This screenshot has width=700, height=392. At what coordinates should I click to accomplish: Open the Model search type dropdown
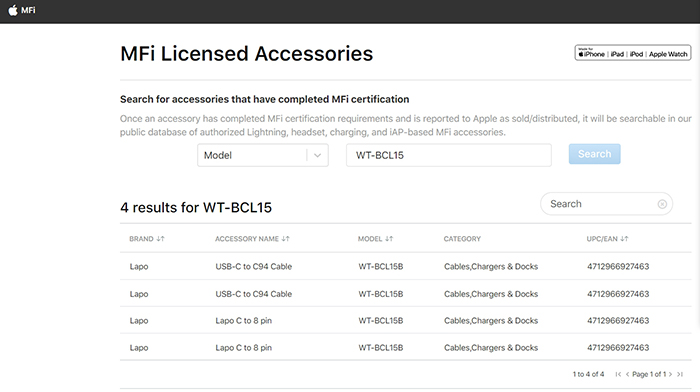tap(263, 155)
